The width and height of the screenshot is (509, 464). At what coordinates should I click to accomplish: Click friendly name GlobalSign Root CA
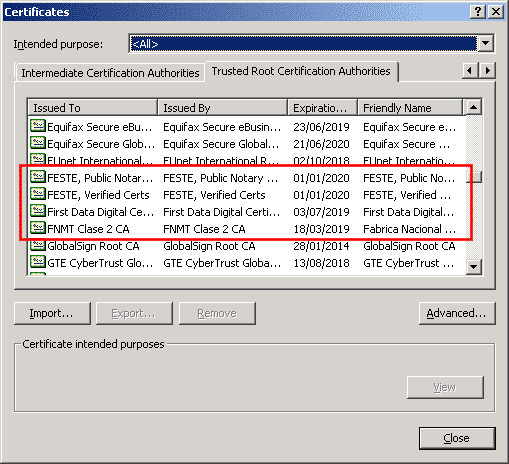pos(409,246)
